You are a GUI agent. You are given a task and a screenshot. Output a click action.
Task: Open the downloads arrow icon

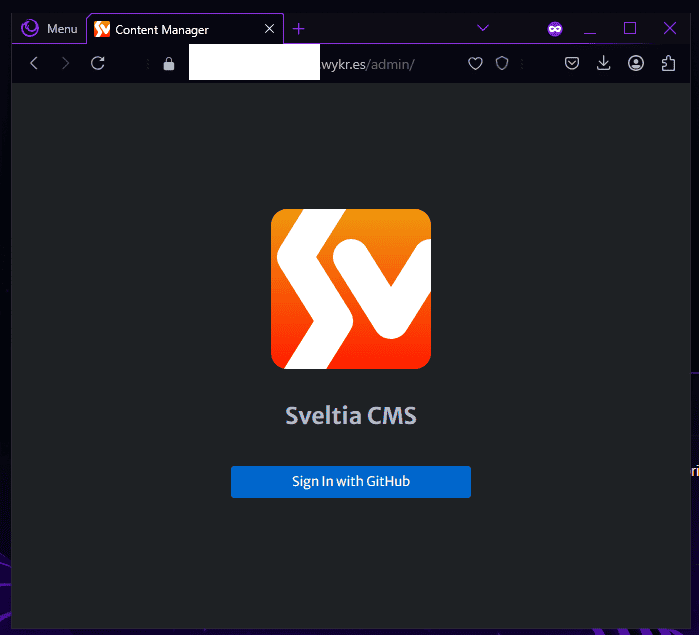[604, 63]
